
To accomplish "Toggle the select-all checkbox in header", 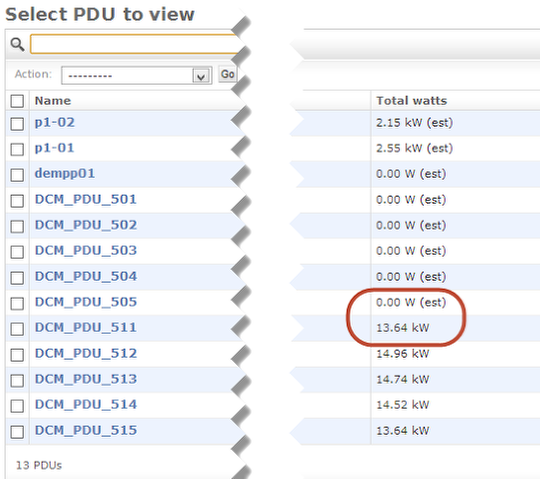I will [17, 101].
